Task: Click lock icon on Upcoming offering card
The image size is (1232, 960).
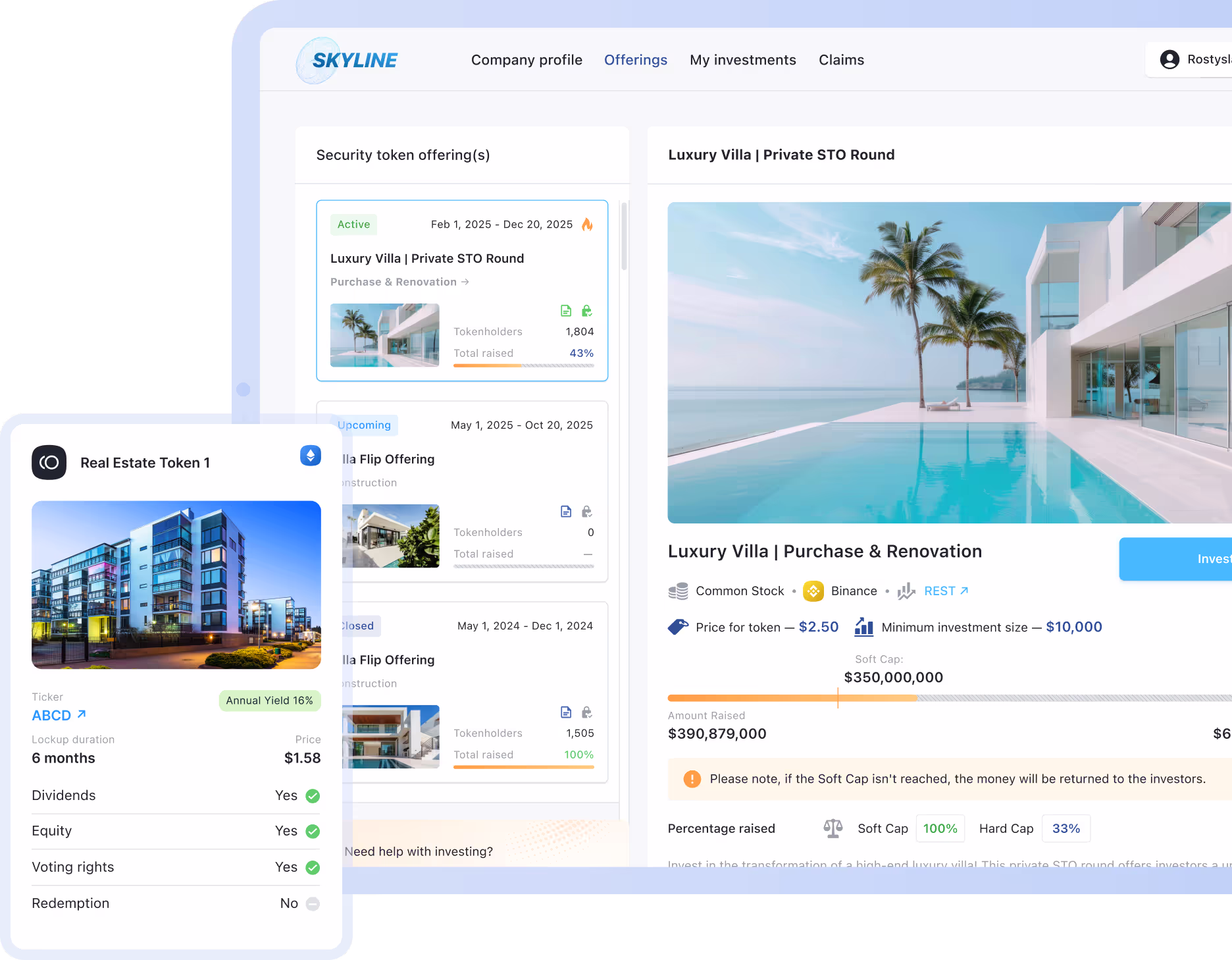Action: coord(587,512)
